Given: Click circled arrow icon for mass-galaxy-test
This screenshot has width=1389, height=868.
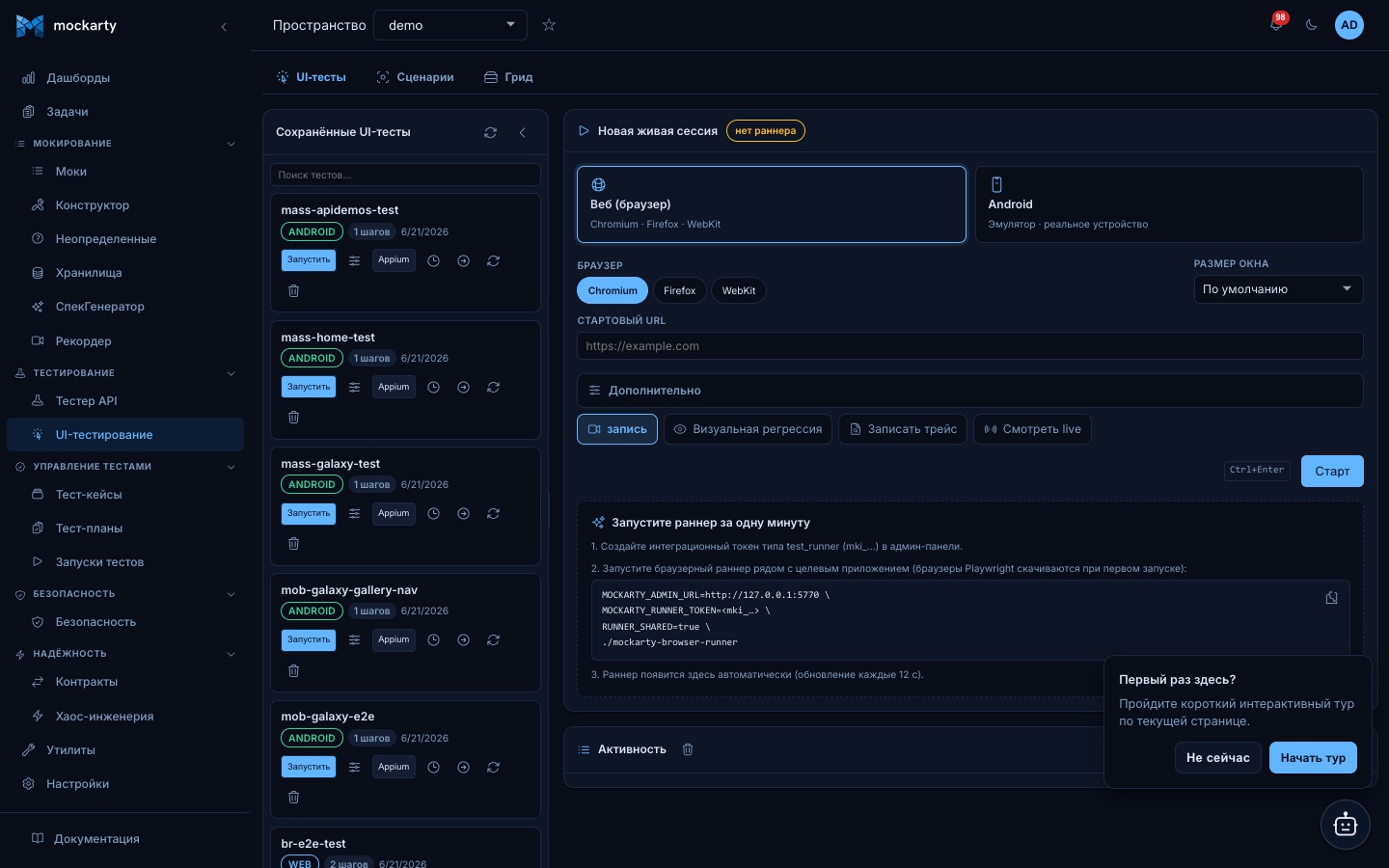Looking at the screenshot, I should point(463,513).
